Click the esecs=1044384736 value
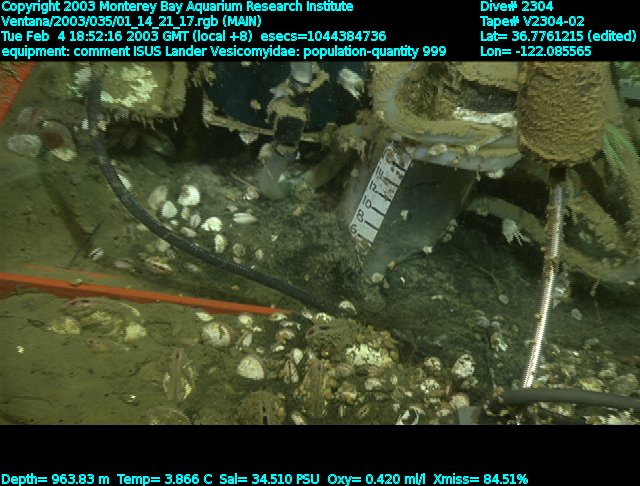This screenshot has height=486, width=640. 323,36
